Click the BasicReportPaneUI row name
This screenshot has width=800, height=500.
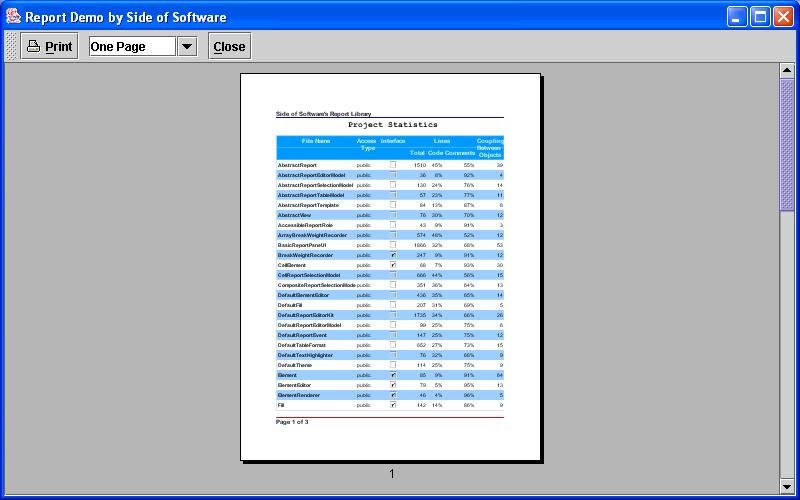[x=302, y=245]
